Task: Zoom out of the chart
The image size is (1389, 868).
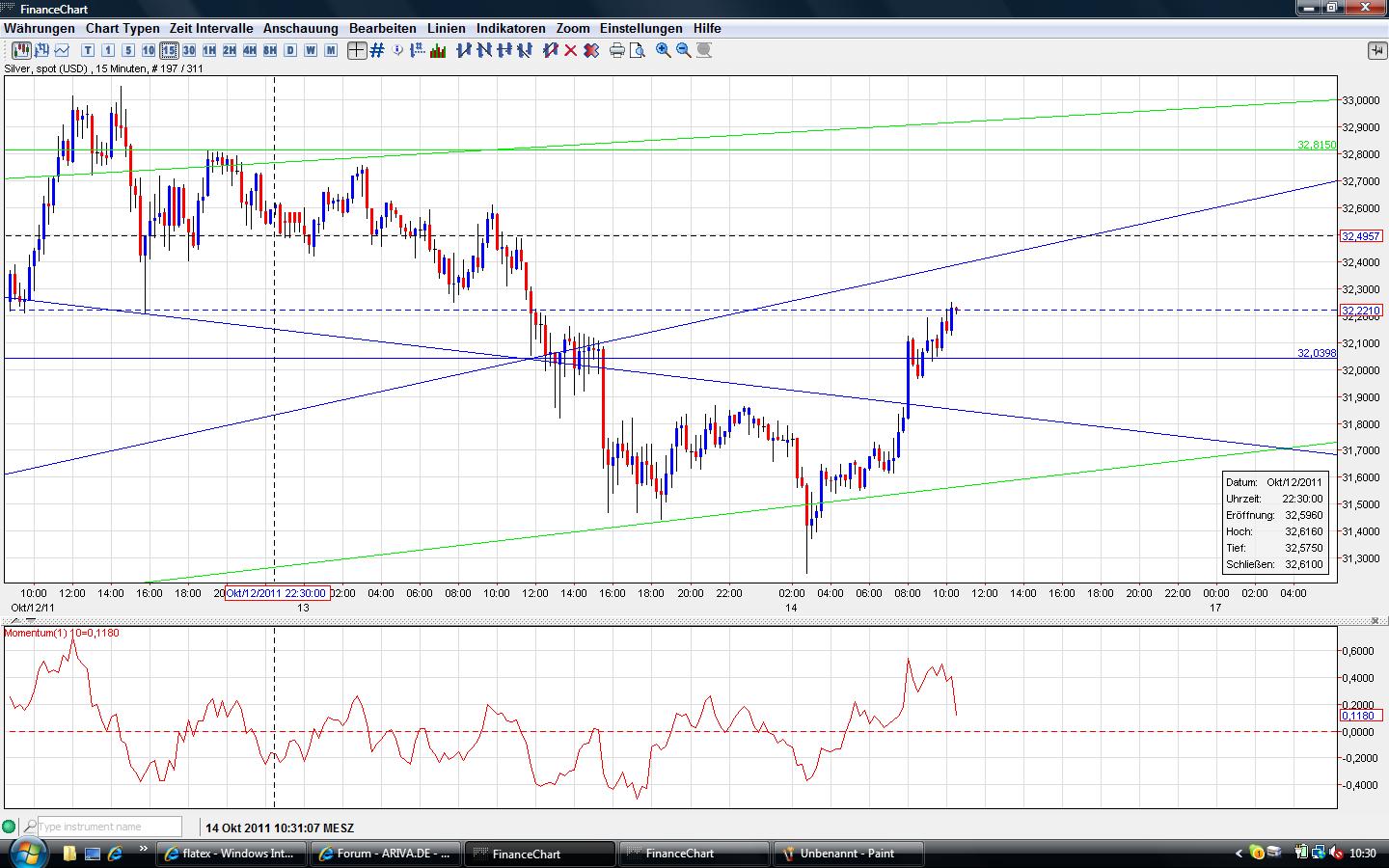Action: (684, 50)
